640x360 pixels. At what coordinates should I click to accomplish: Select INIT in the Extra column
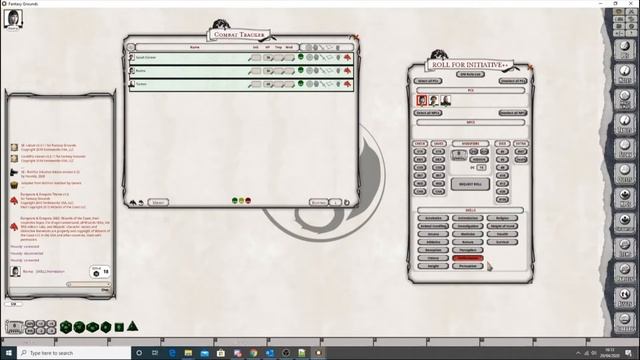pyautogui.click(x=520, y=151)
